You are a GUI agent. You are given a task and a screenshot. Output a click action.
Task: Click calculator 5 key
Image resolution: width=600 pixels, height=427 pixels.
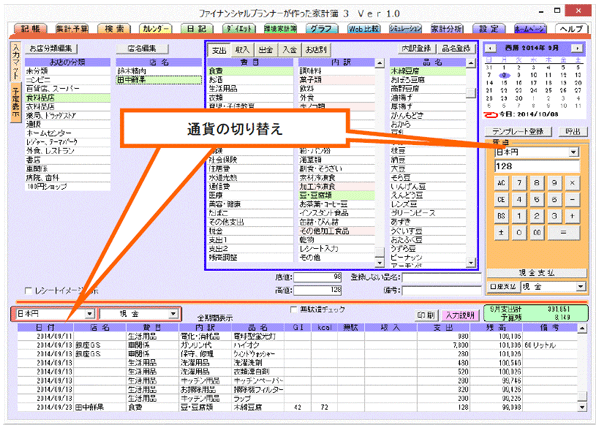point(536,199)
